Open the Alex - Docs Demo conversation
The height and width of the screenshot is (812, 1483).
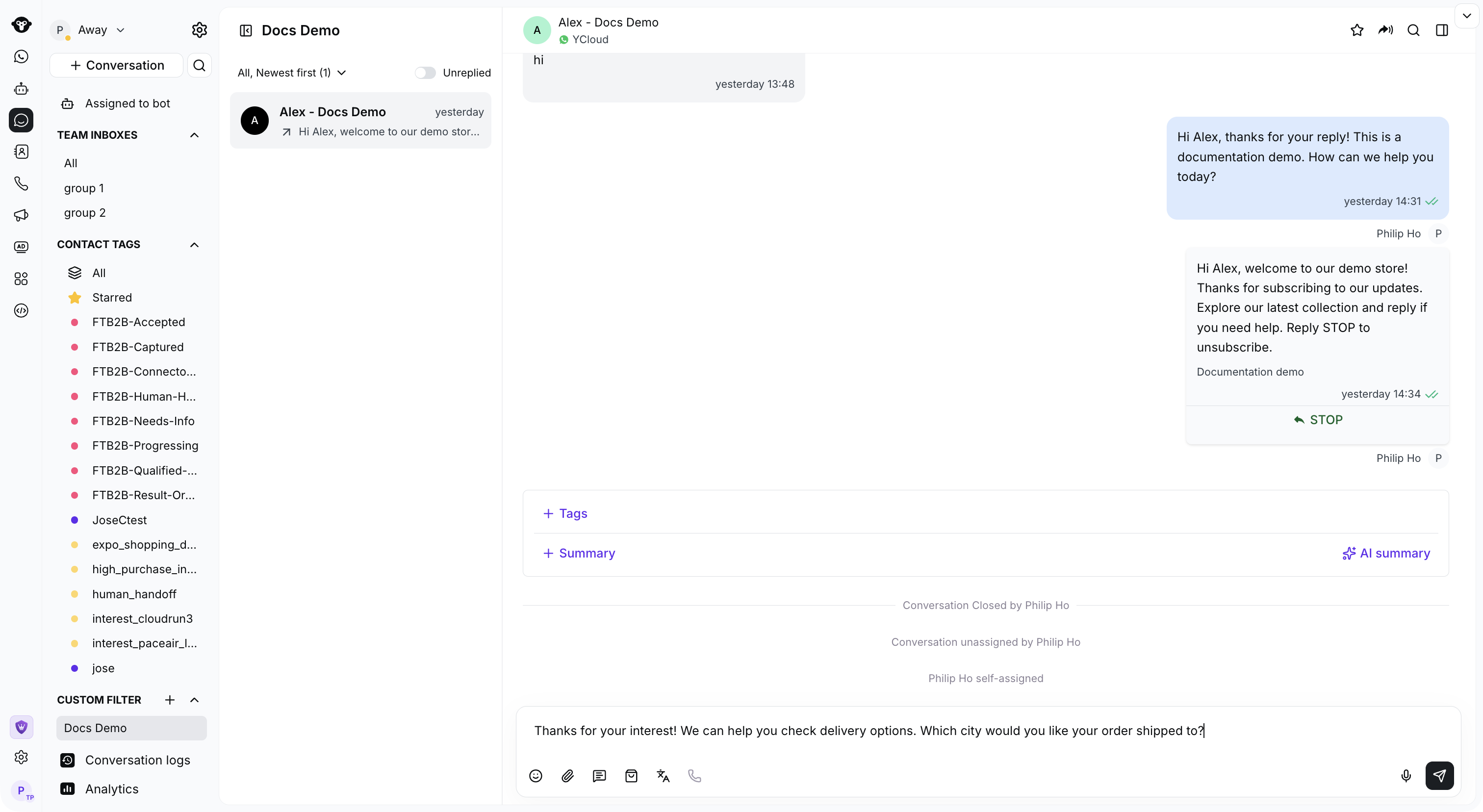(x=360, y=120)
